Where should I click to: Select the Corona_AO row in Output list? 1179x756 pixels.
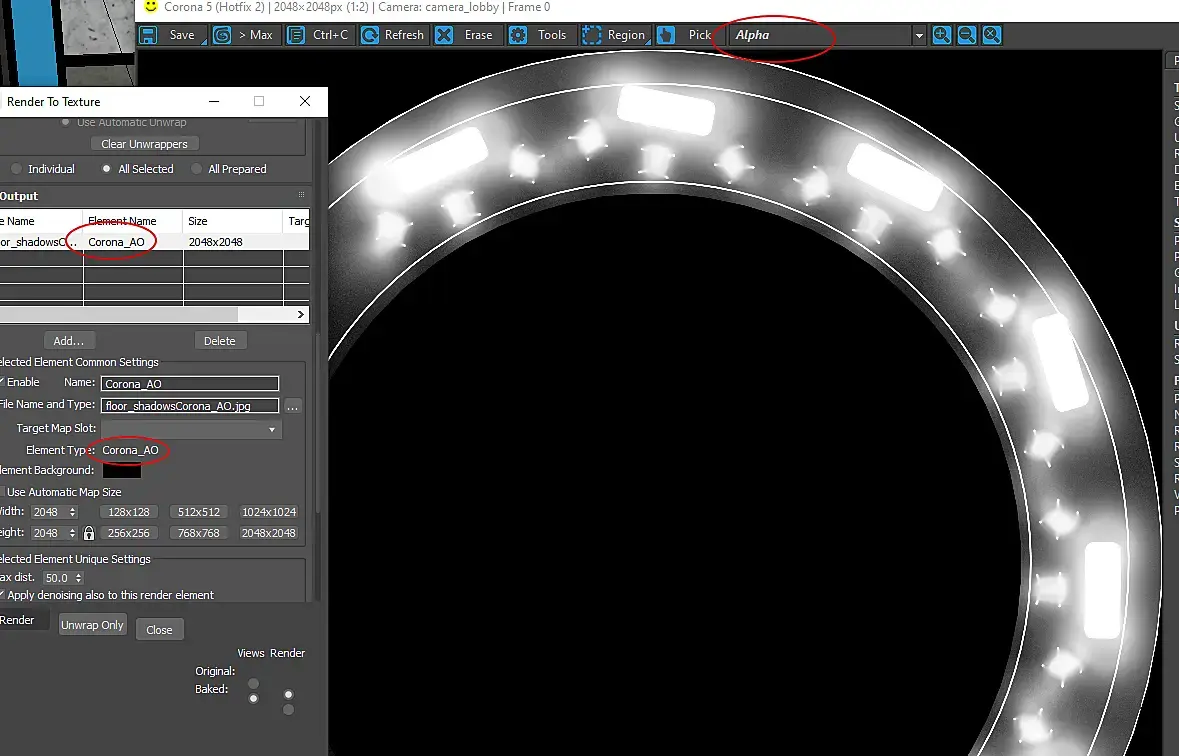pyautogui.click(x=154, y=242)
